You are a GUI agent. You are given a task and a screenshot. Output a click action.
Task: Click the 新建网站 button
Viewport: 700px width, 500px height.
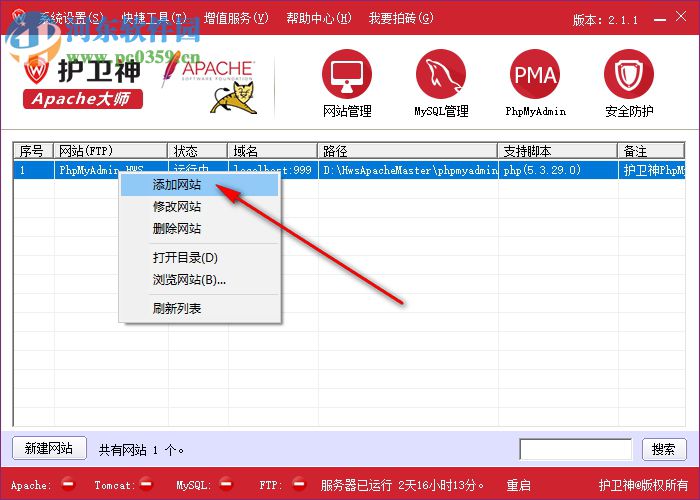[x=49, y=448]
